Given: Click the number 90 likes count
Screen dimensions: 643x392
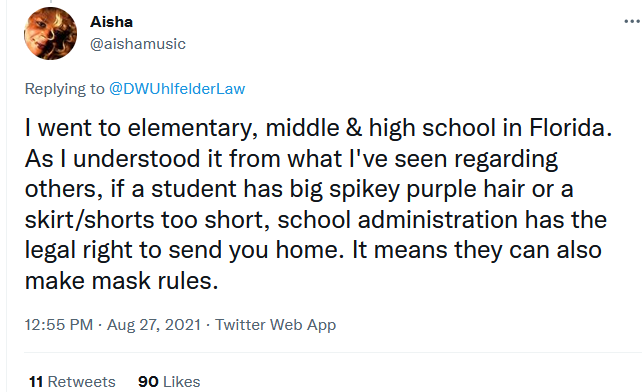Looking at the screenshot, I should (x=148, y=382).
